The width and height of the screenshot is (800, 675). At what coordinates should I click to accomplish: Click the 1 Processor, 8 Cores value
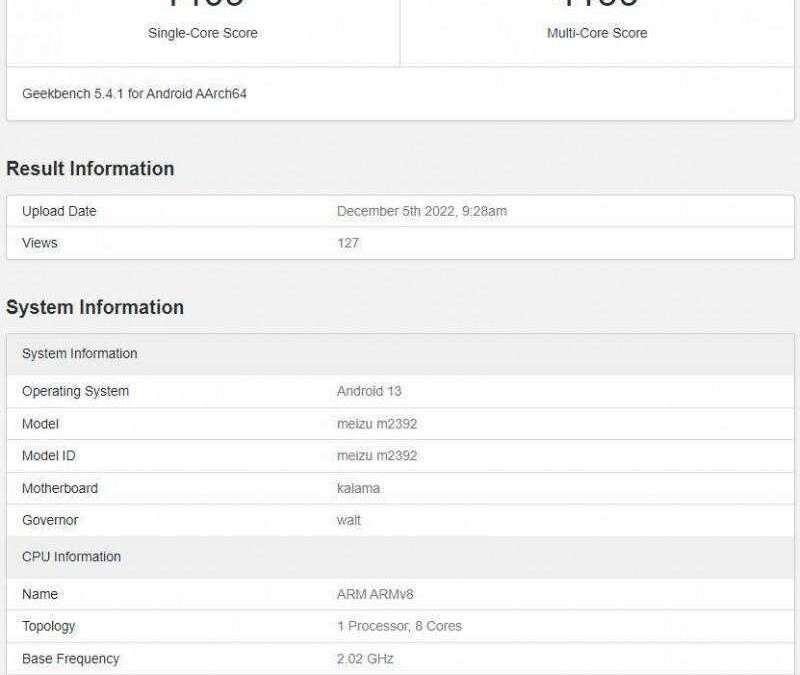coord(399,626)
